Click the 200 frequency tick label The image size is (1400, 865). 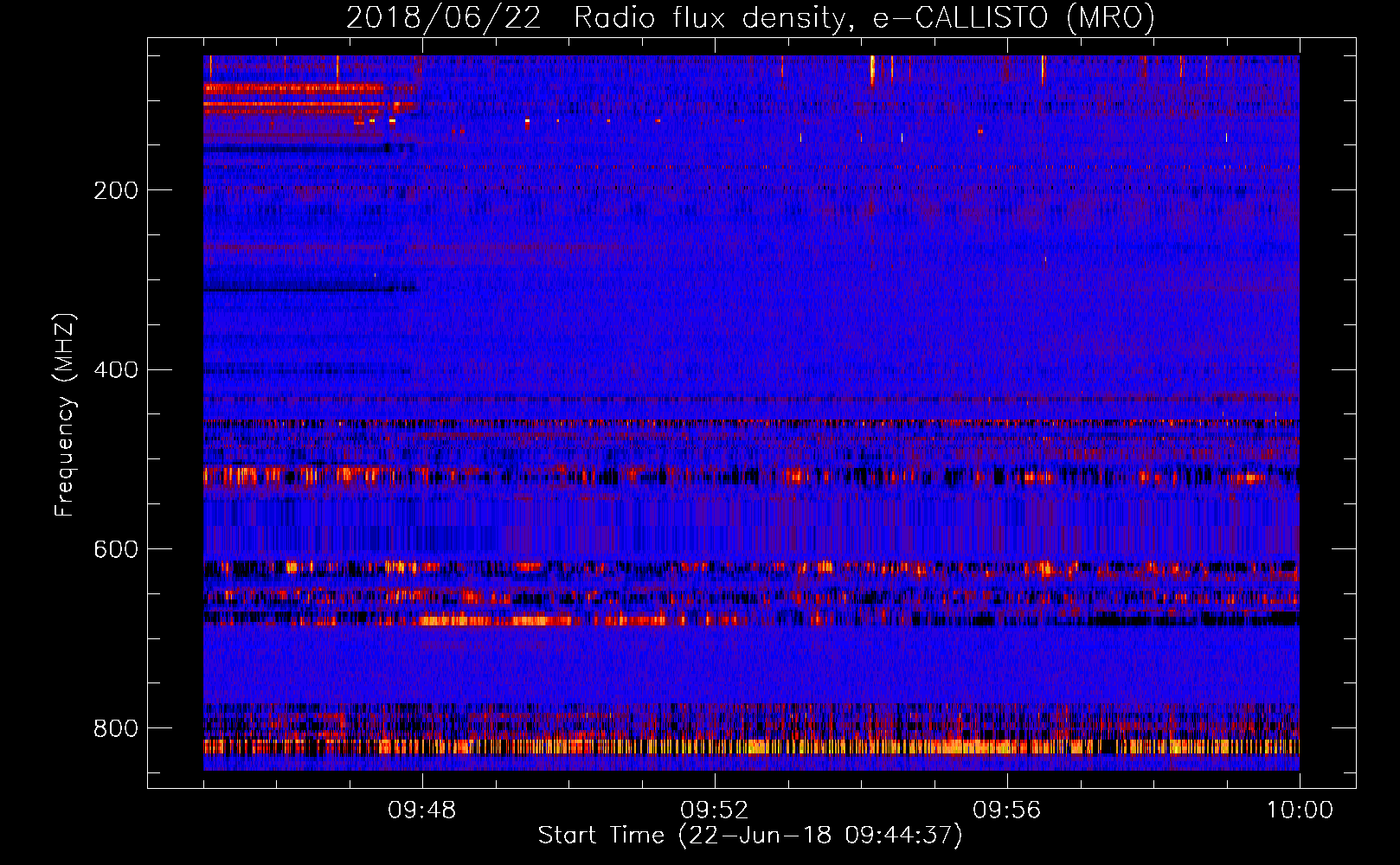point(116,190)
